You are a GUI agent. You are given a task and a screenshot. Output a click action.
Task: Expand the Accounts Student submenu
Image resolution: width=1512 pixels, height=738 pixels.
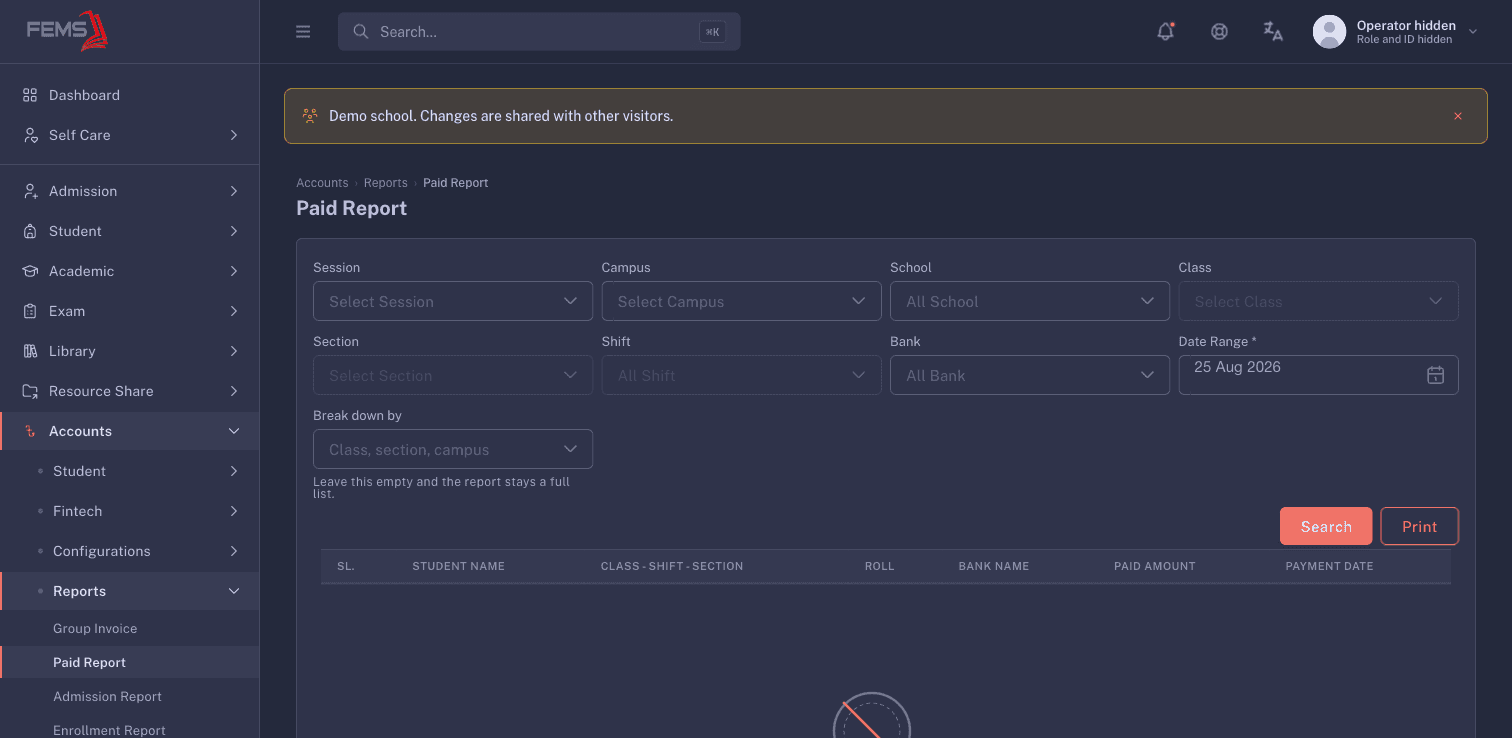[234, 471]
